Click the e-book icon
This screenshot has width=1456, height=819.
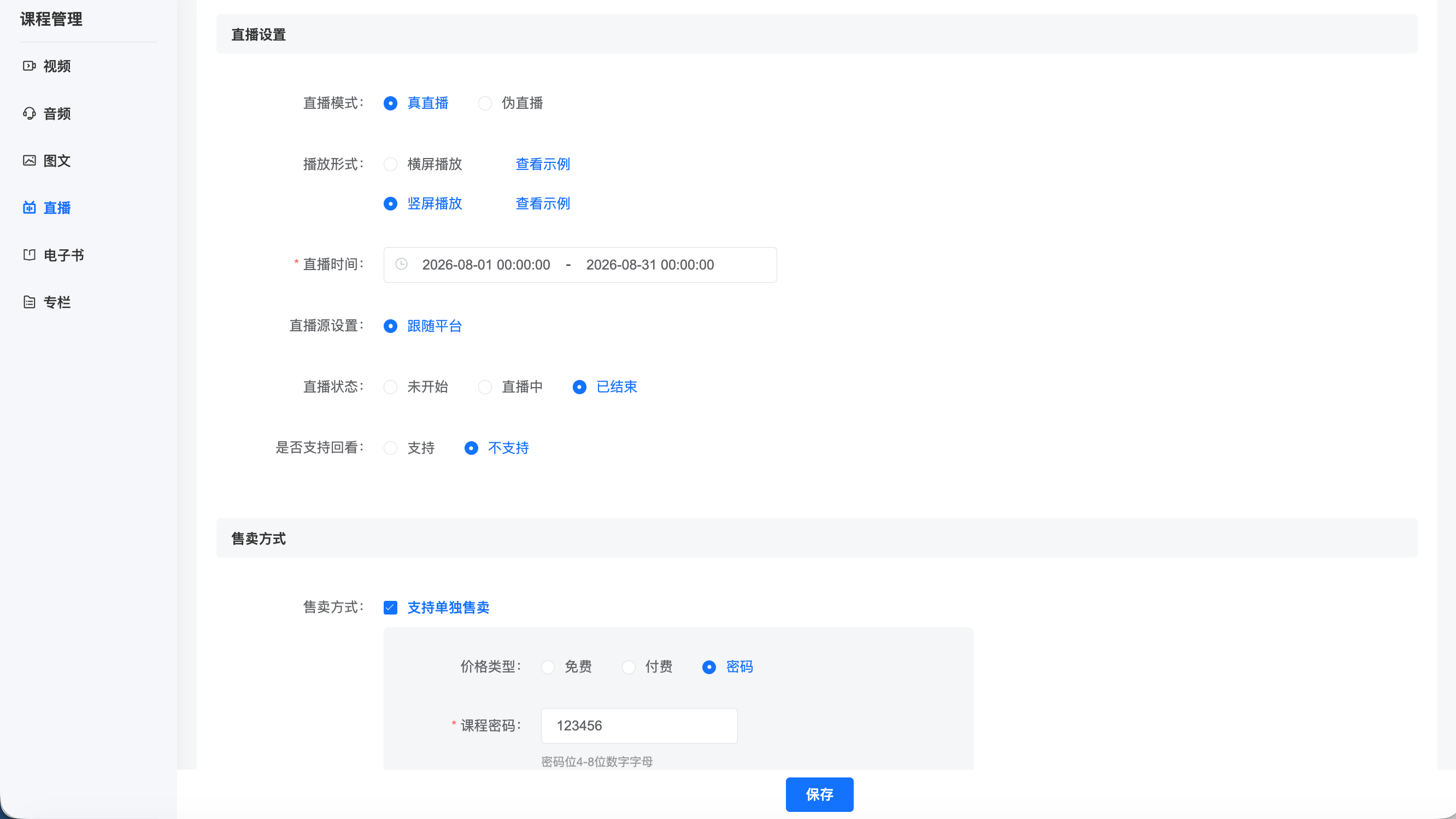(x=30, y=255)
